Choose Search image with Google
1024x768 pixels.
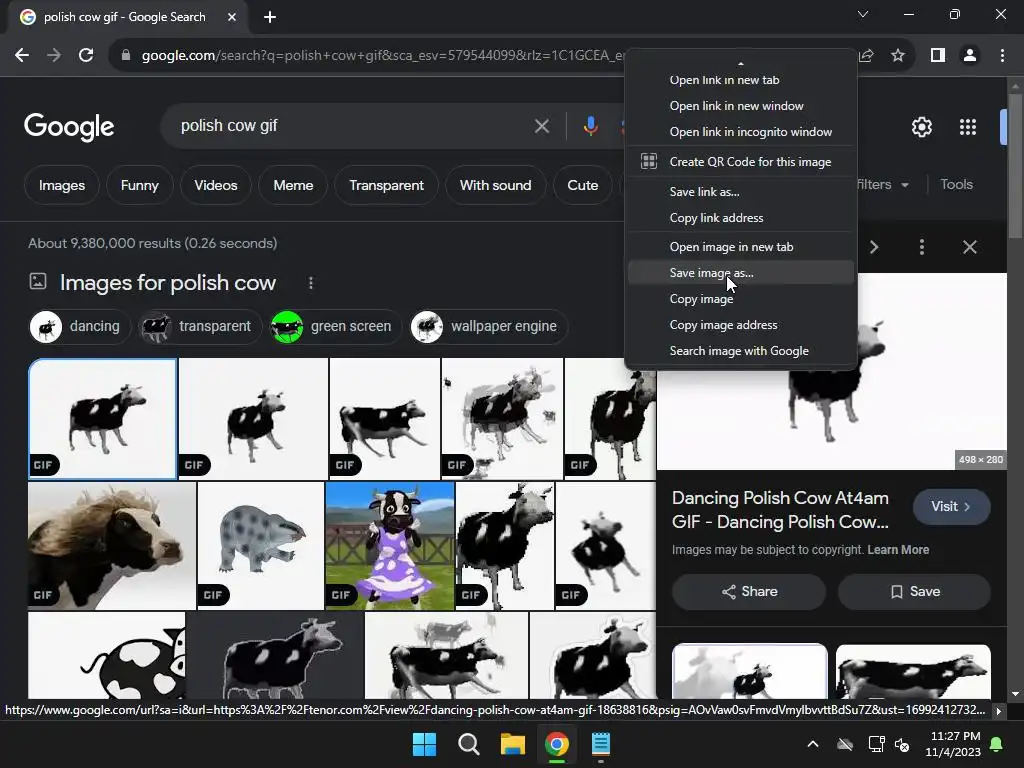point(741,351)
